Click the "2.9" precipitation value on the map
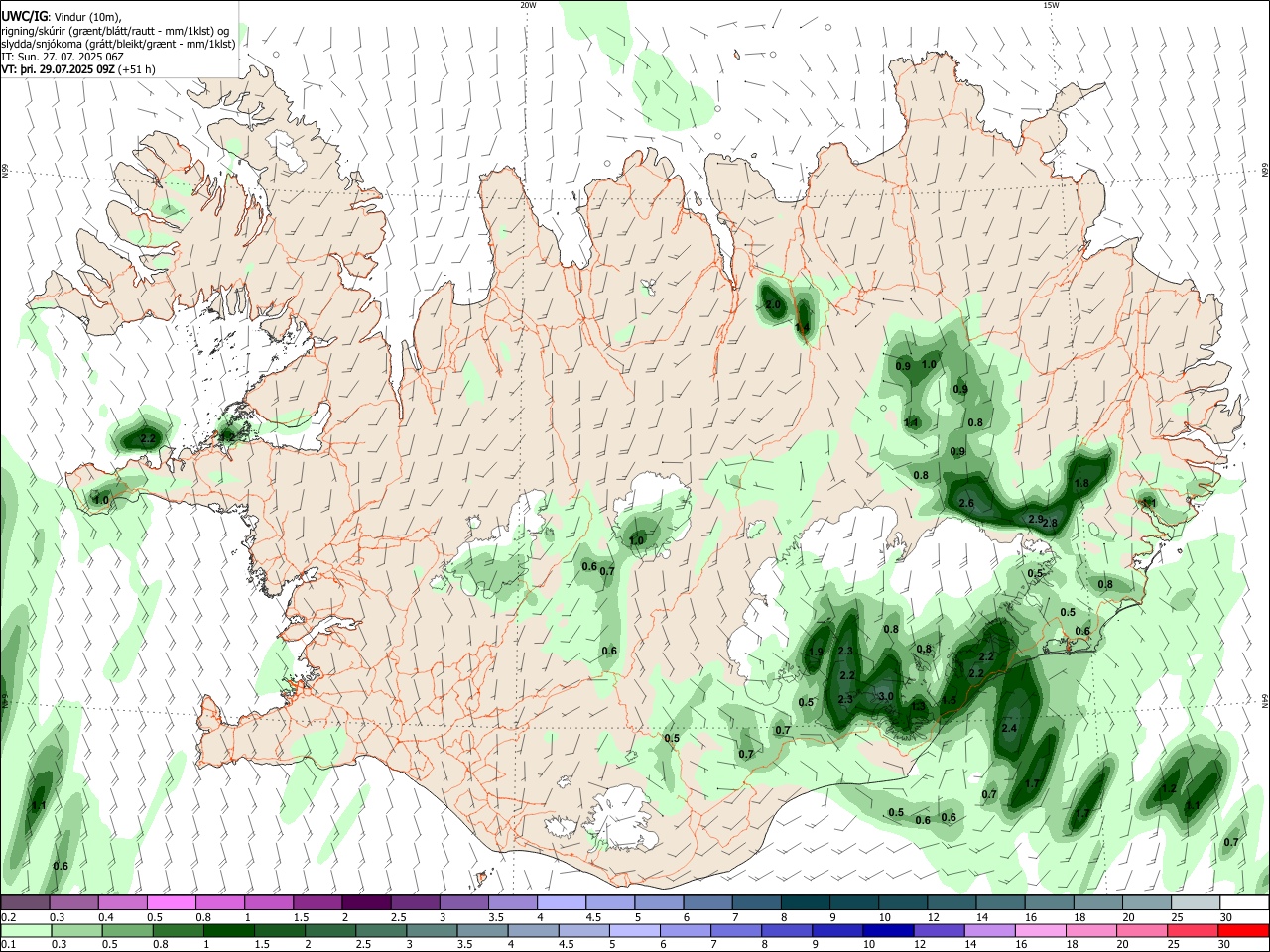 click(1035, 519)
